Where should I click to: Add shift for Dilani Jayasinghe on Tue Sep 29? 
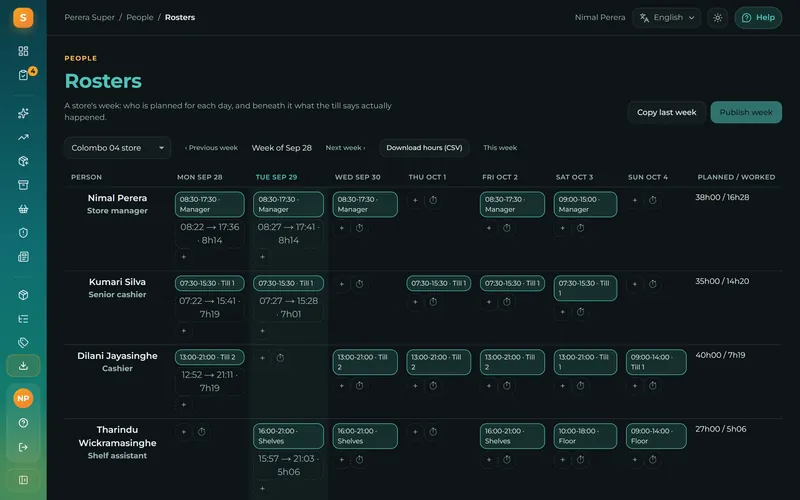pos(262,358)
